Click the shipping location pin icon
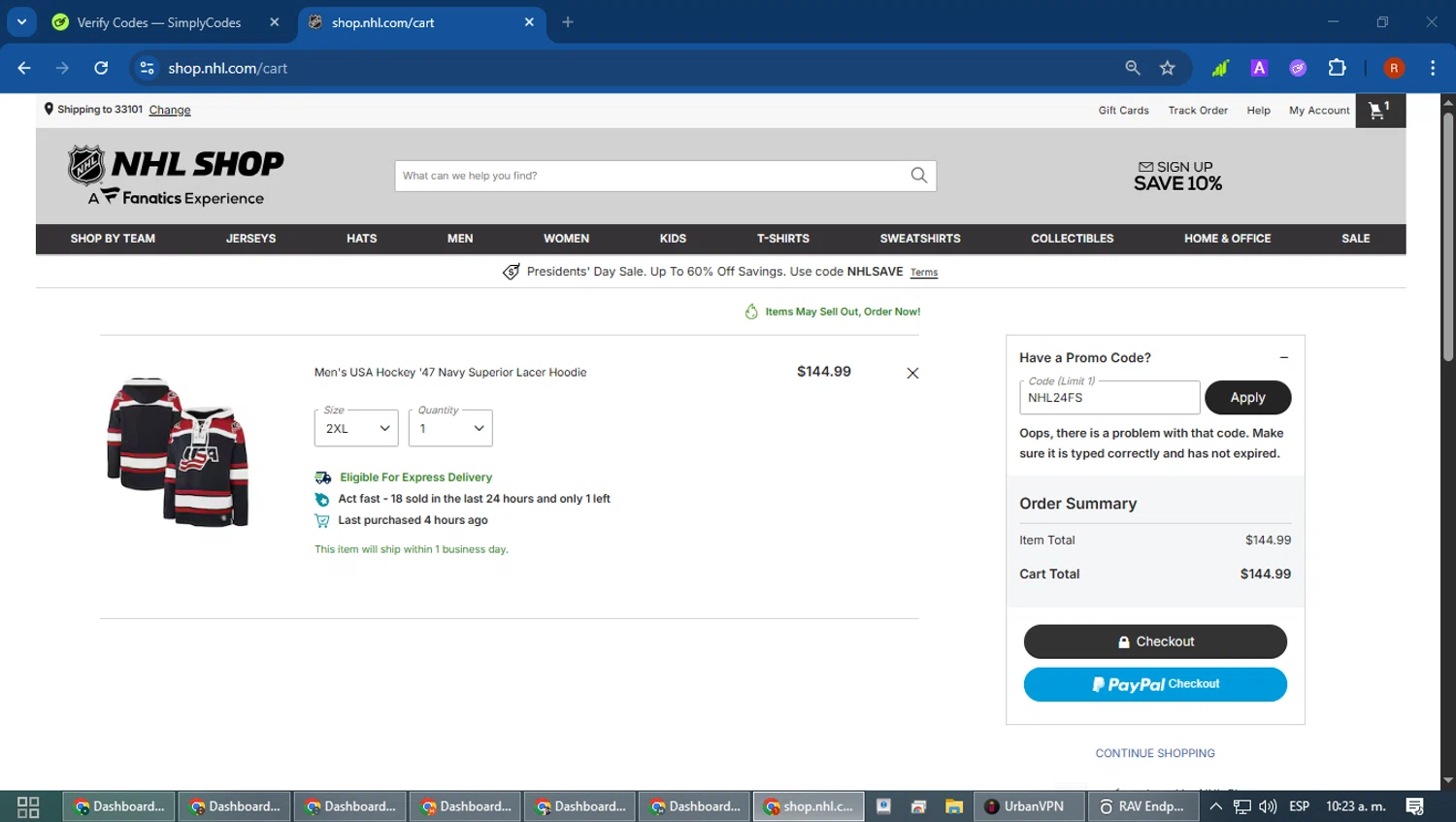The height and width of the screenshot is (822, 1456). click(x=49, y=110)
